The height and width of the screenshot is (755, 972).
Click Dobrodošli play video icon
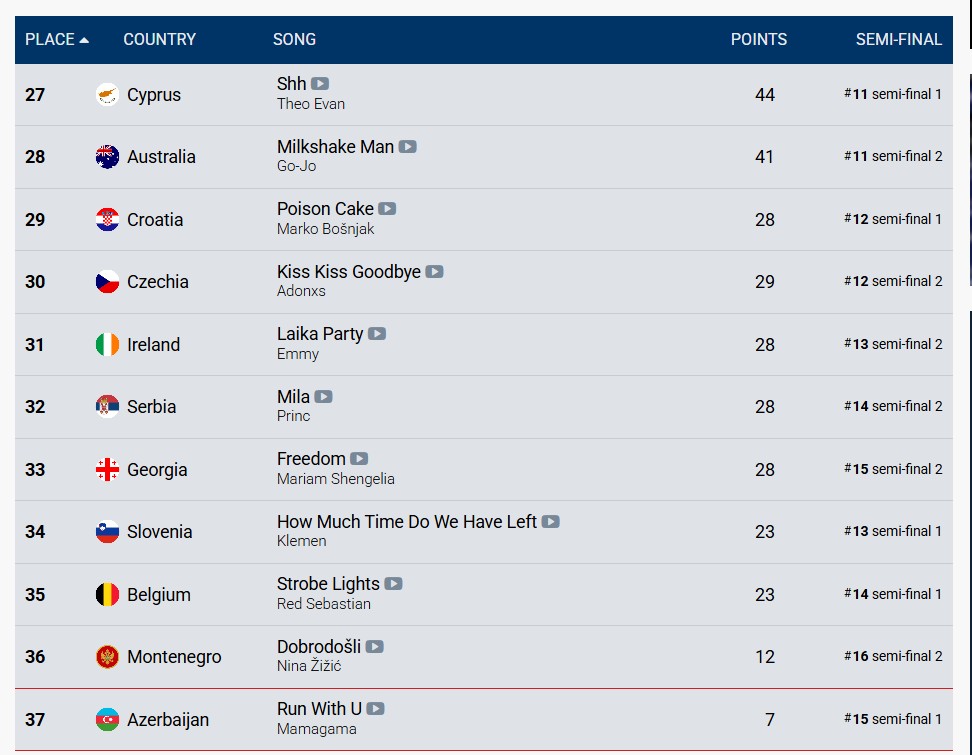(x=374, y=647)
